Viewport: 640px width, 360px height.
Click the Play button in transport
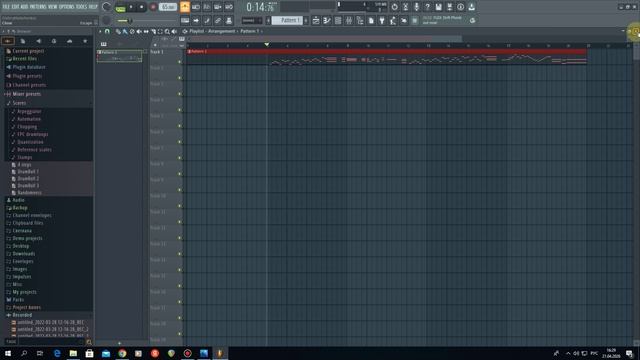tap(131, 7)
